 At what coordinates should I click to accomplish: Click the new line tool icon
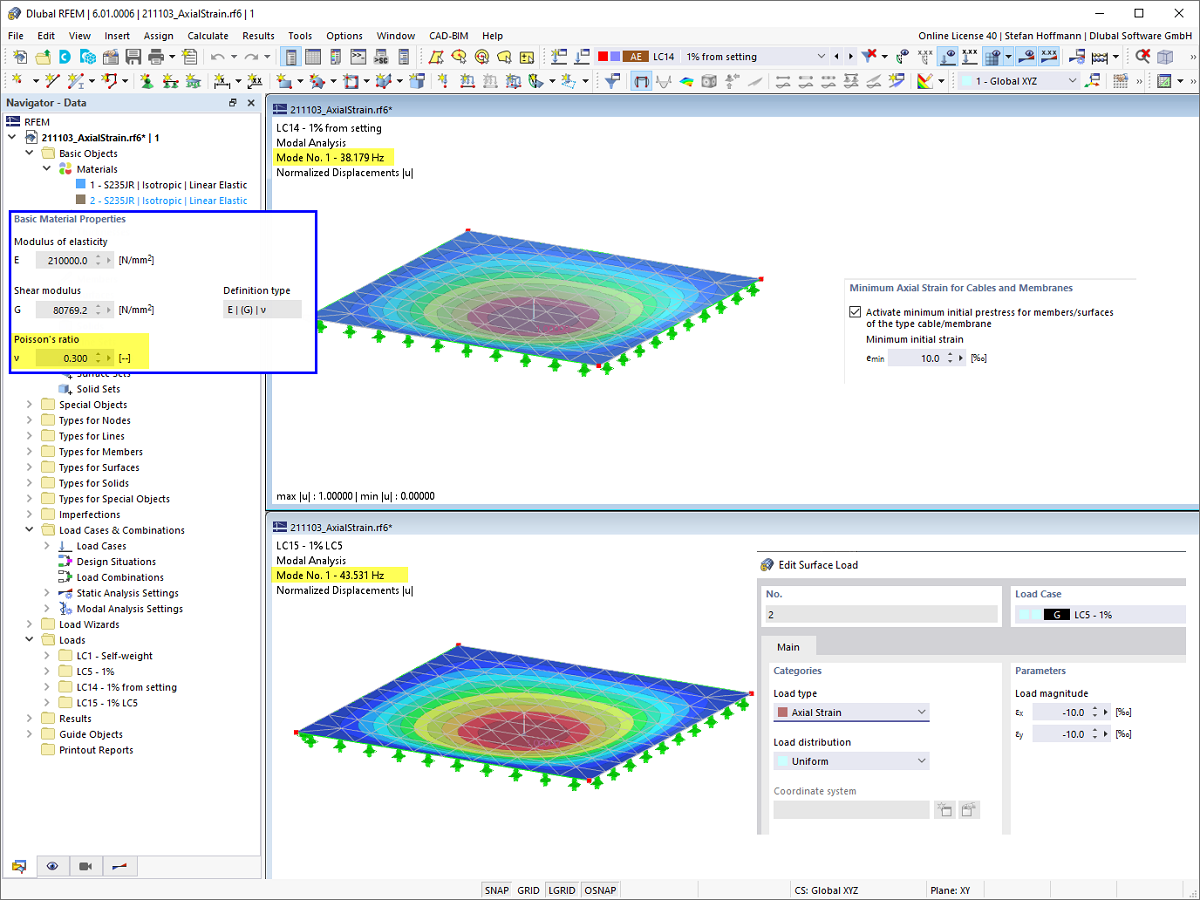pos(52,81)
